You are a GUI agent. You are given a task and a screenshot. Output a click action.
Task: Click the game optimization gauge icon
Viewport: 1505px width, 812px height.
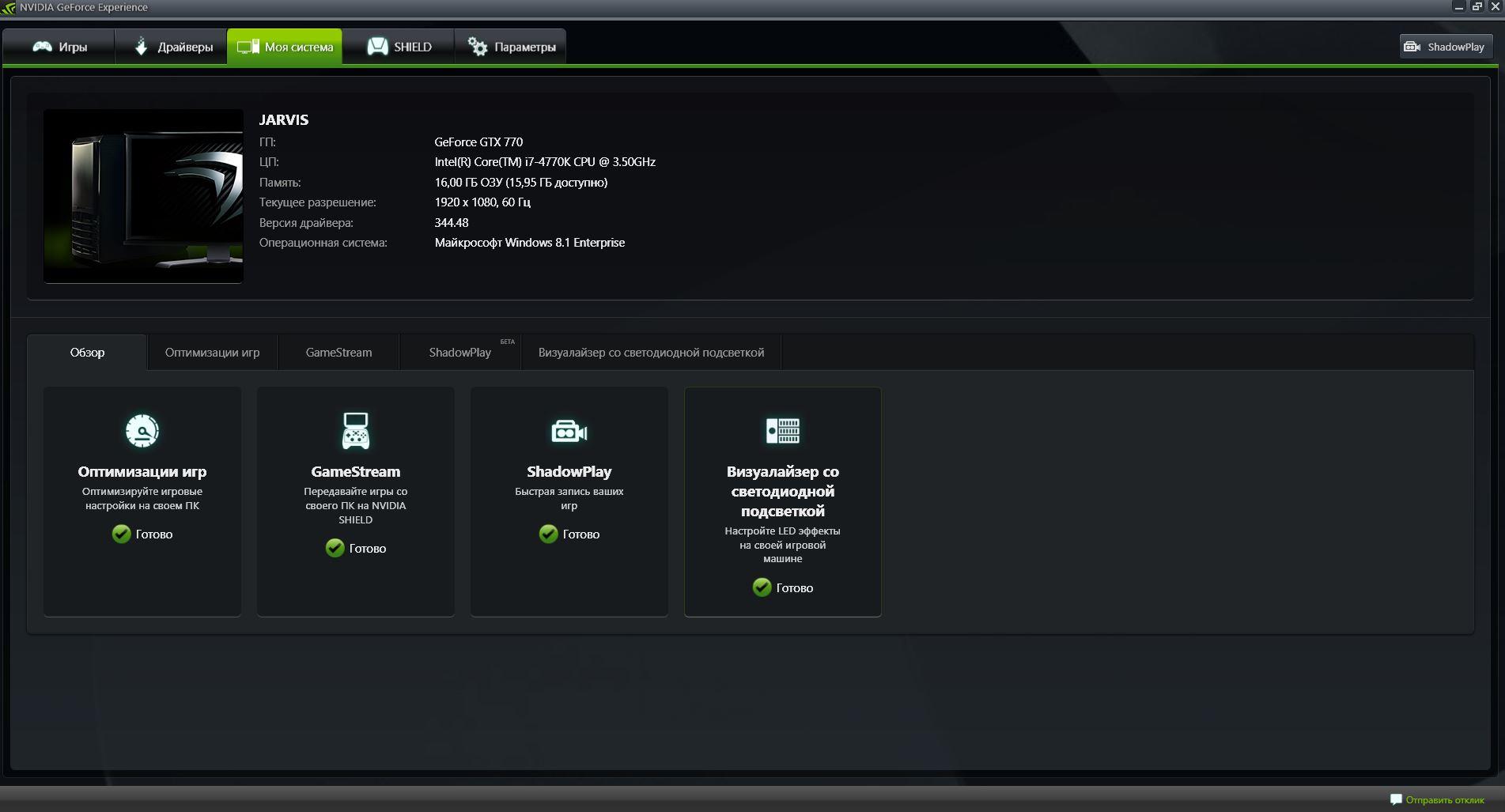142,431
